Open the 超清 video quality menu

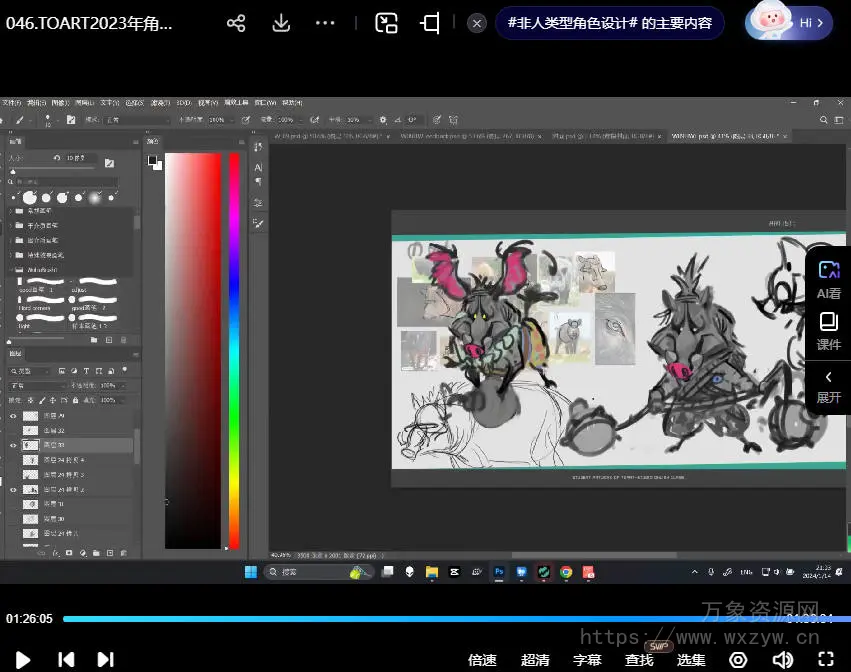535,660
